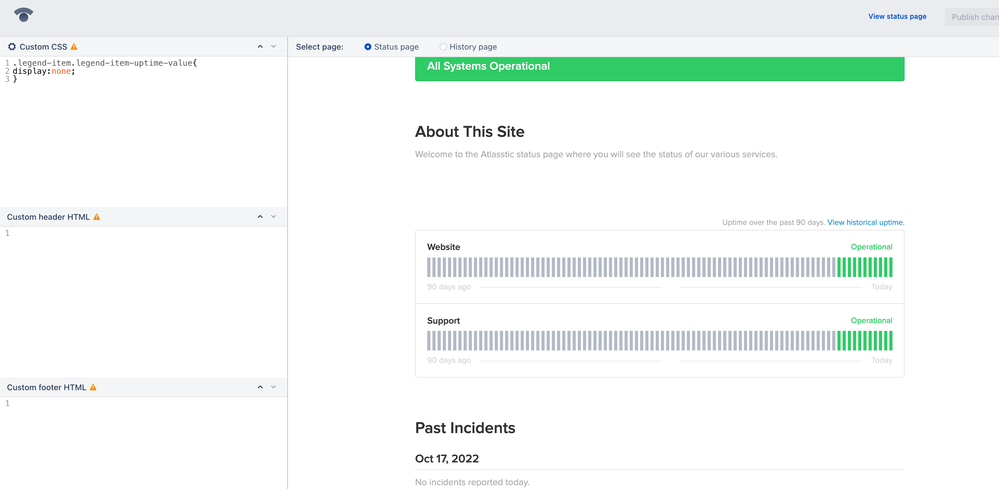Collapse Custom header HTML with up chevron

tap(260, 216)
